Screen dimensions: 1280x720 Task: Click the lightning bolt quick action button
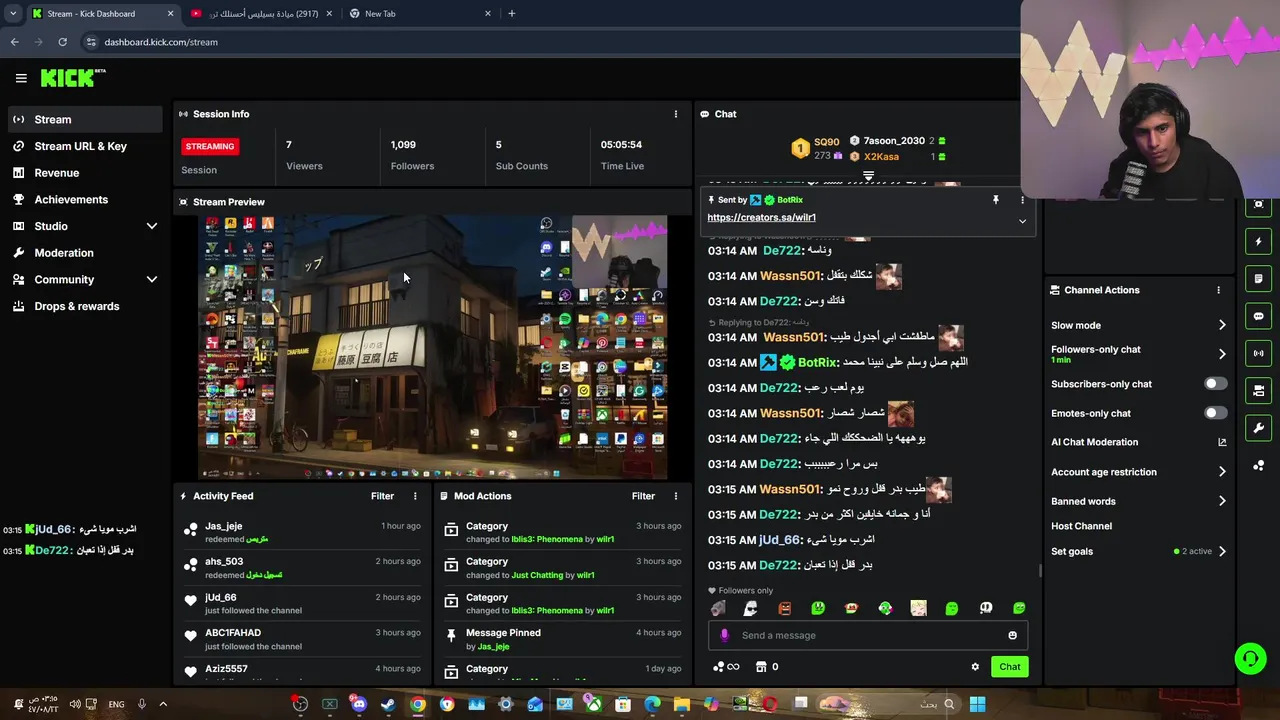coord(1259,241)
